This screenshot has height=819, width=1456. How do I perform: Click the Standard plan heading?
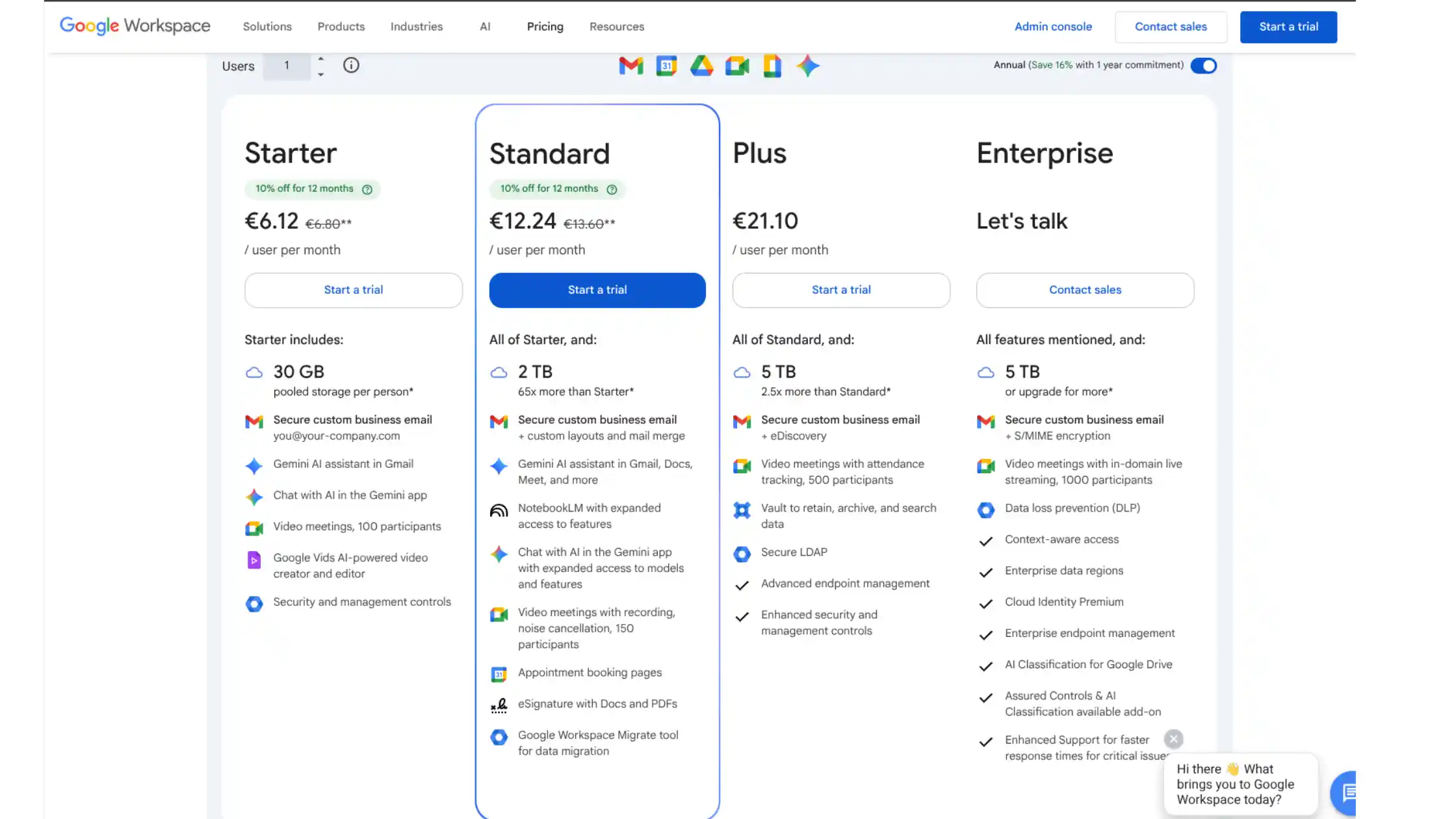tap(549, 153)
